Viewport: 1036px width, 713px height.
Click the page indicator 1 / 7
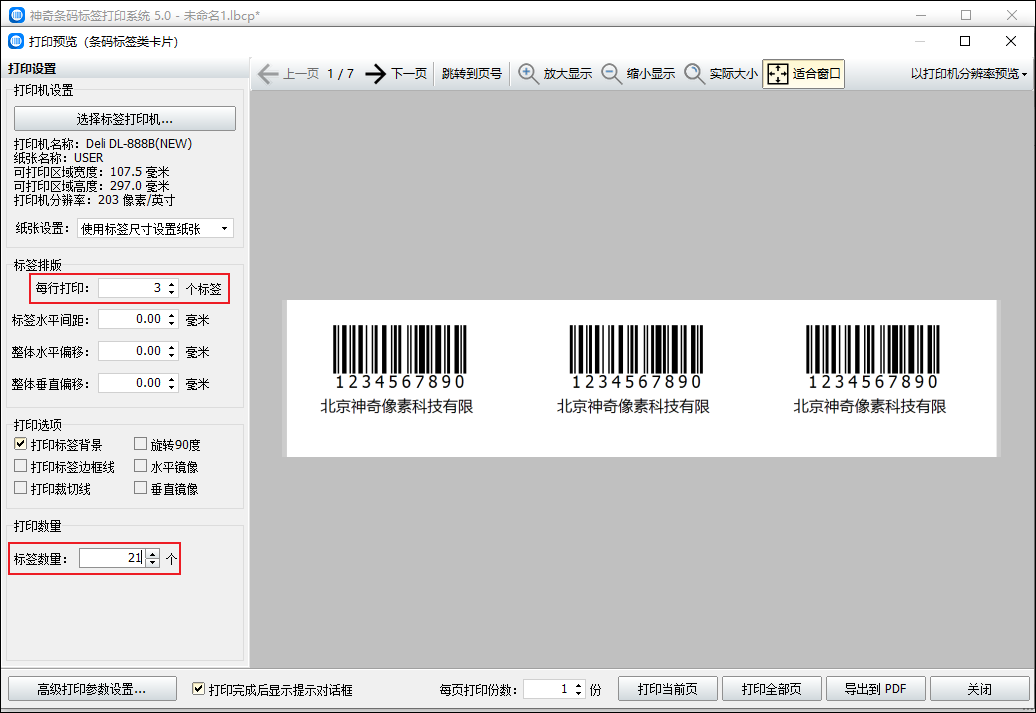coord(340,73)
